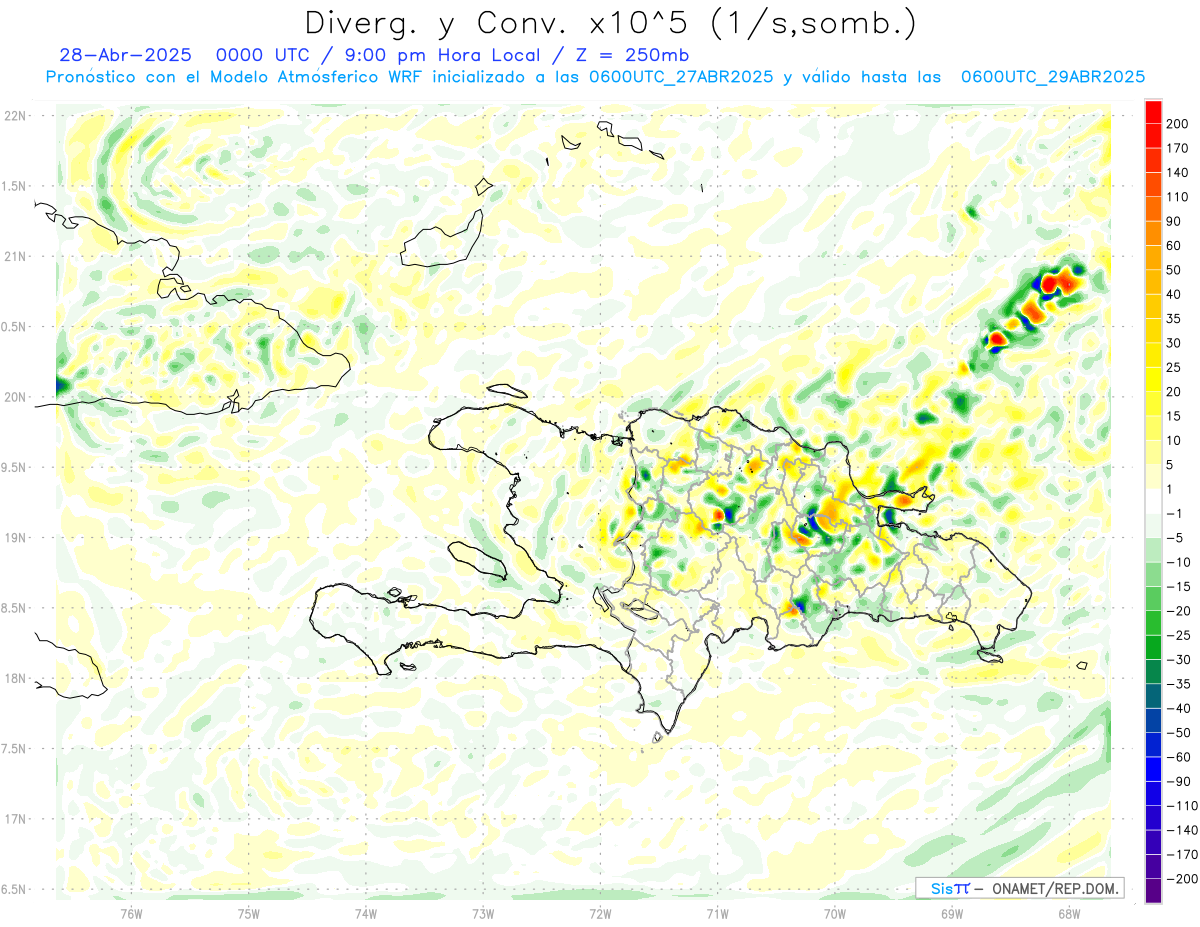The height and width of the screenshot is (927, 1200).
Task: Click the '9.5N' latitude label
Action: pyautogui.click(x=14, y=467)
